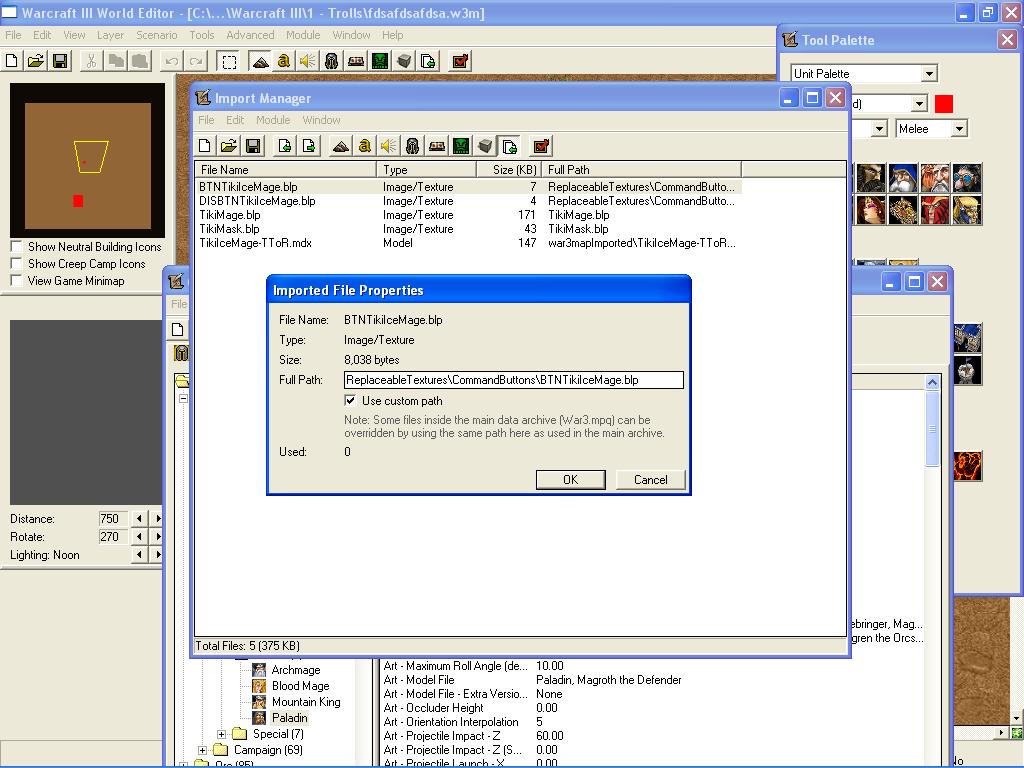Select Blood Mage in unit tree

pyautogui.click(x=300, y=686)
